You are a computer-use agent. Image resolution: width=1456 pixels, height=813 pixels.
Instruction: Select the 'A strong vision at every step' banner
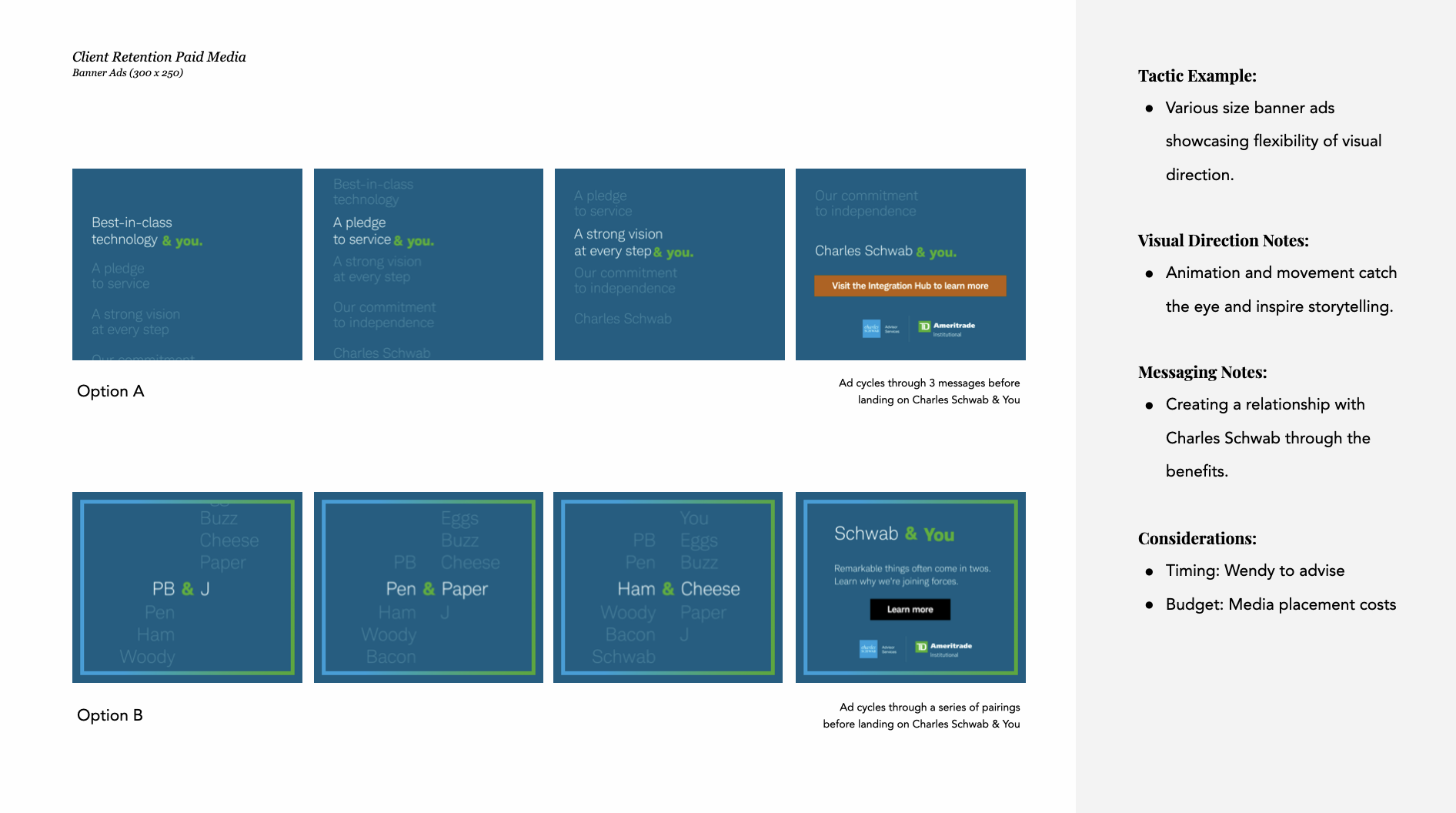pyautogui.click(x=670, y=264)
